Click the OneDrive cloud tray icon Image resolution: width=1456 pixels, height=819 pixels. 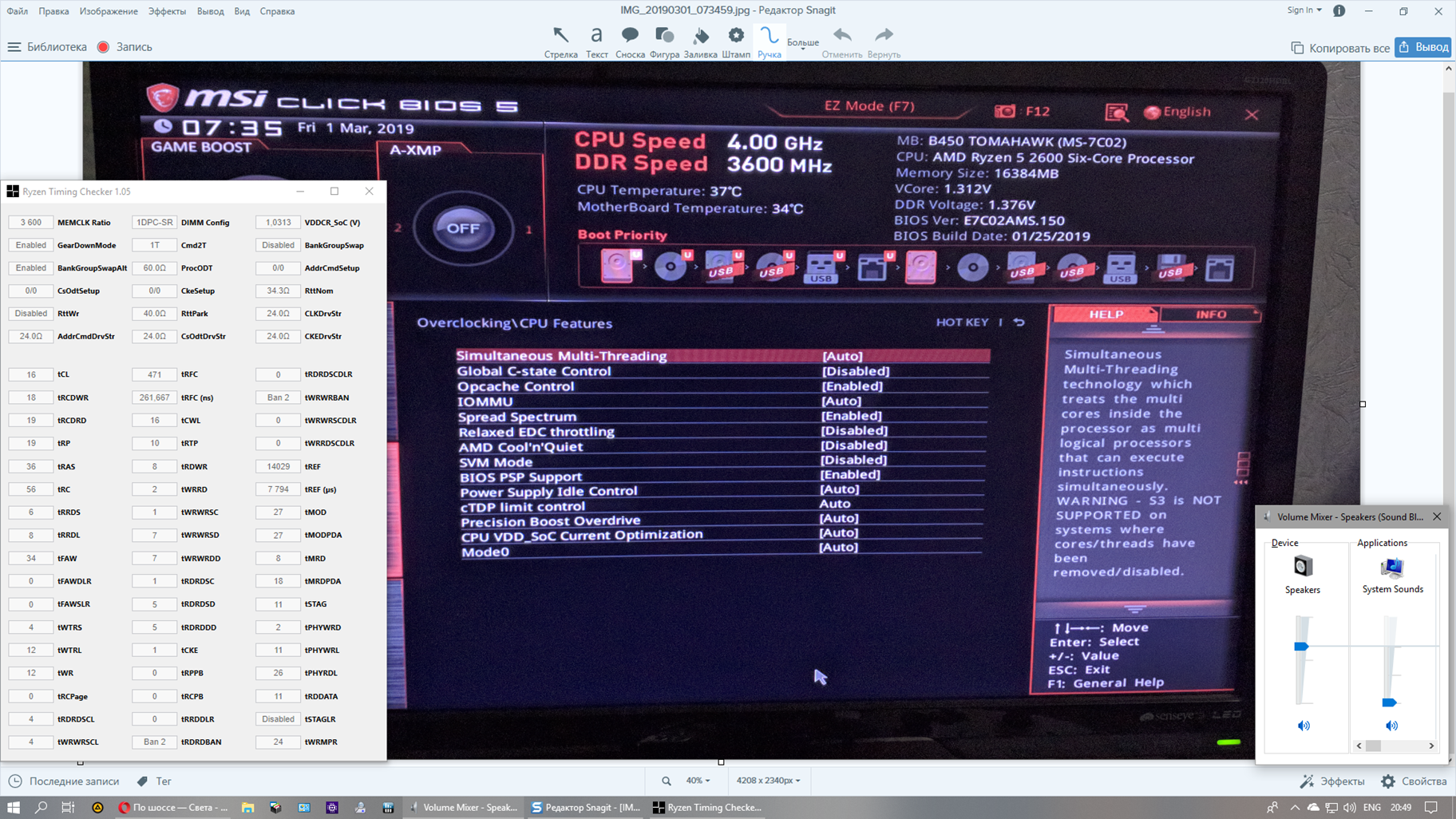point(1313,807)
